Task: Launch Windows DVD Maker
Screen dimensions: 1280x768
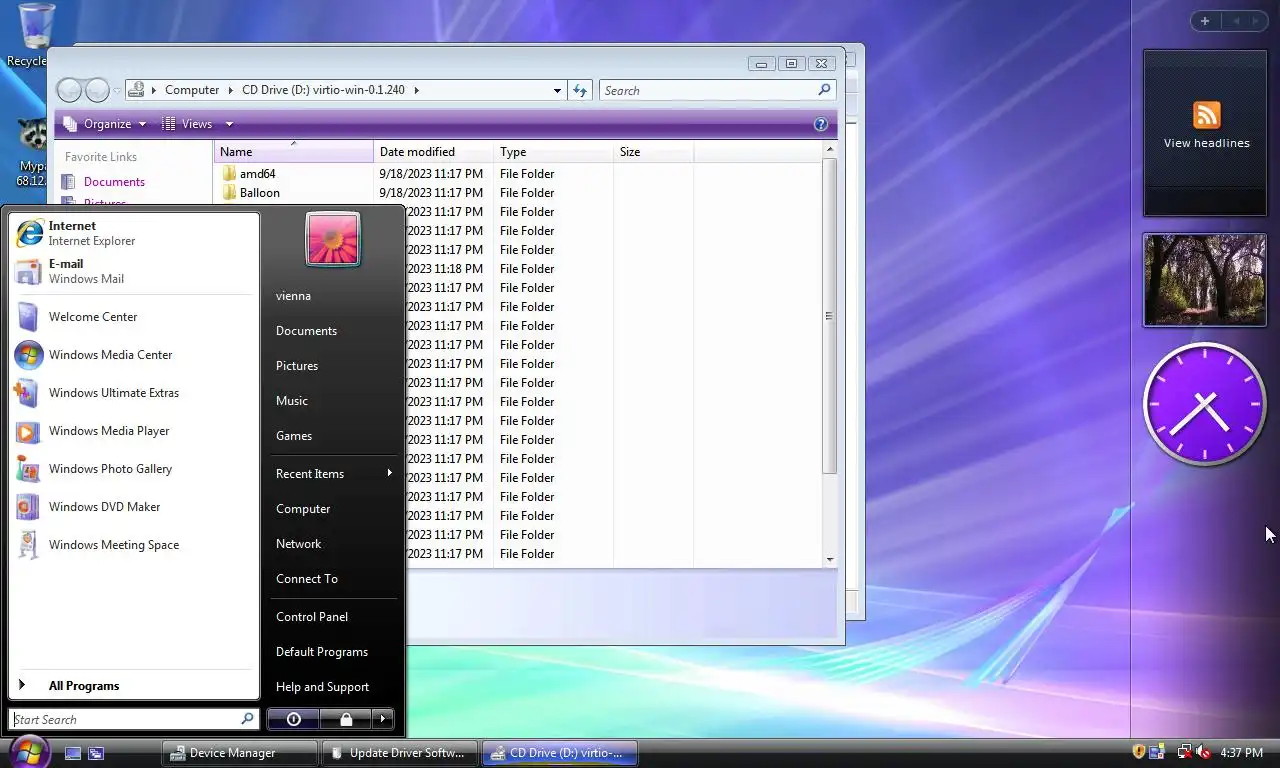Action: (x=133, y=507)
